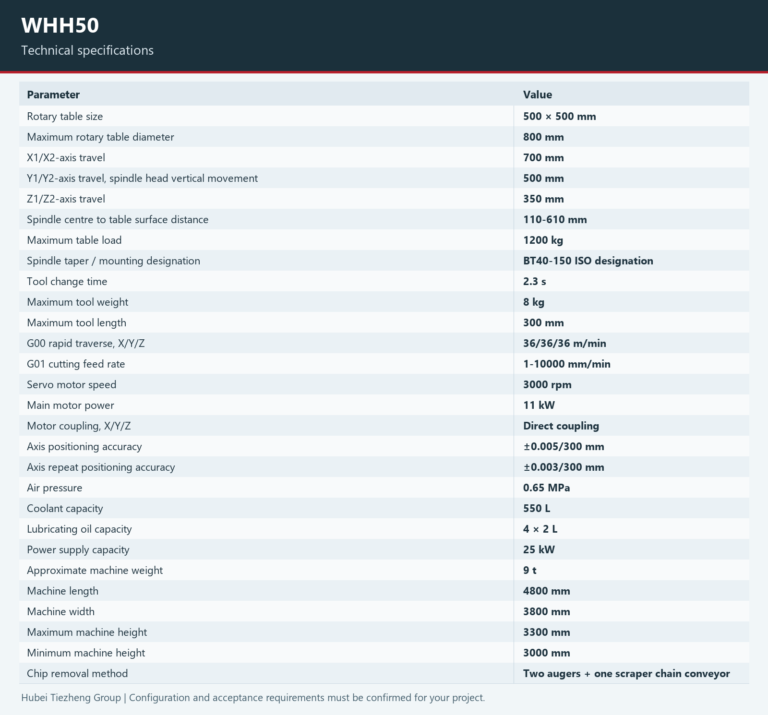
Task: Select the value '110-610 mm'
Action: [555, 219]
